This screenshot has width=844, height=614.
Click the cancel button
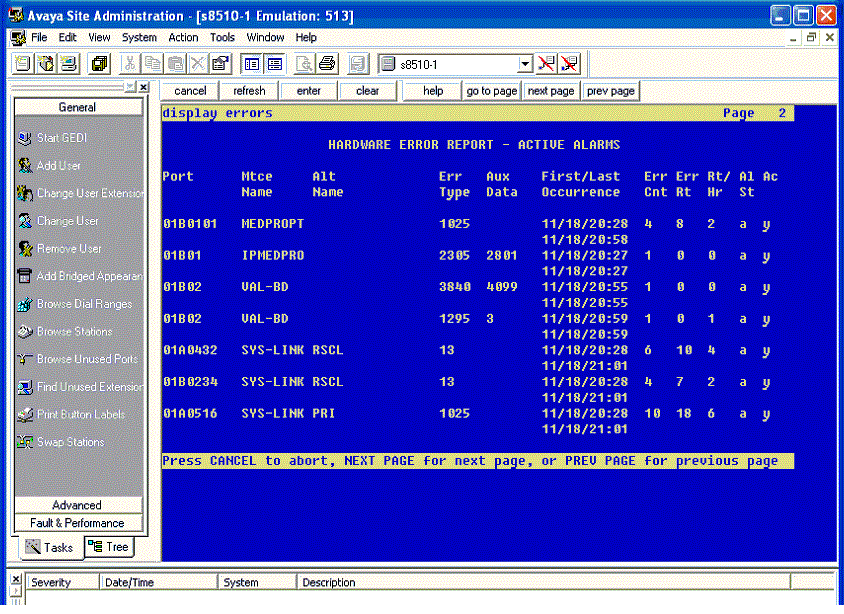coord(190,91)
